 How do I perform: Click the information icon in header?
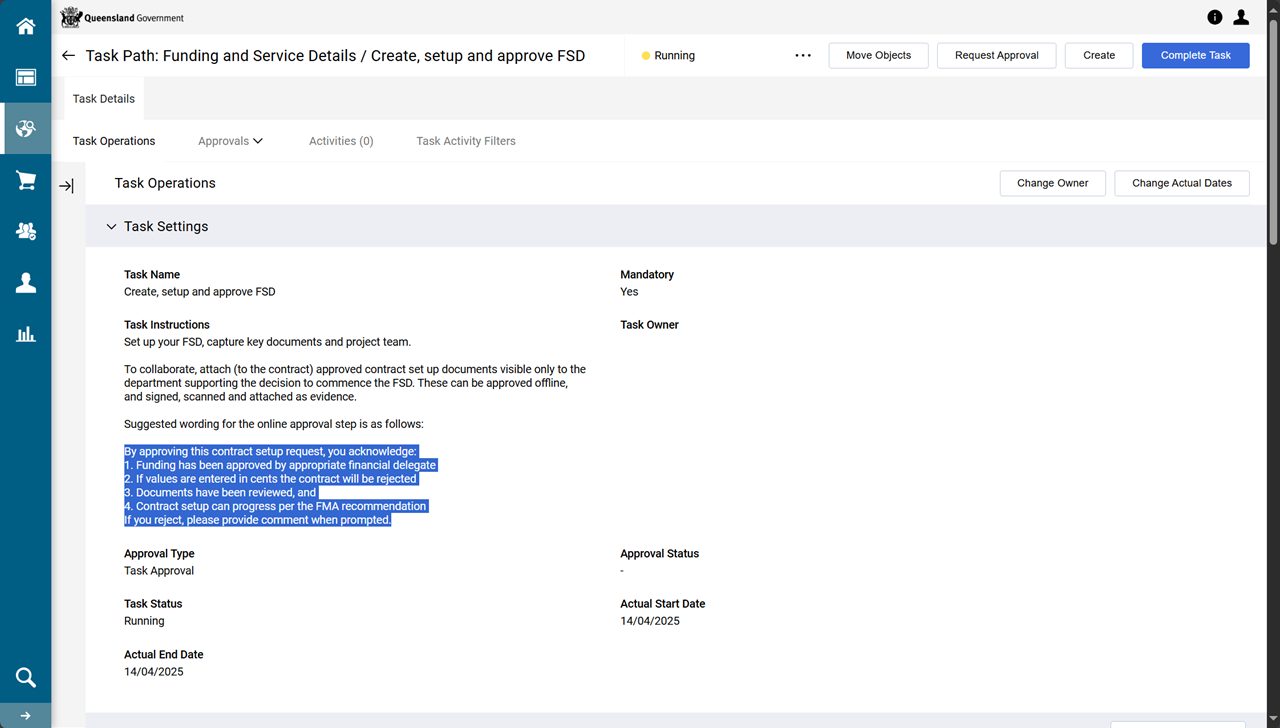1215,17
